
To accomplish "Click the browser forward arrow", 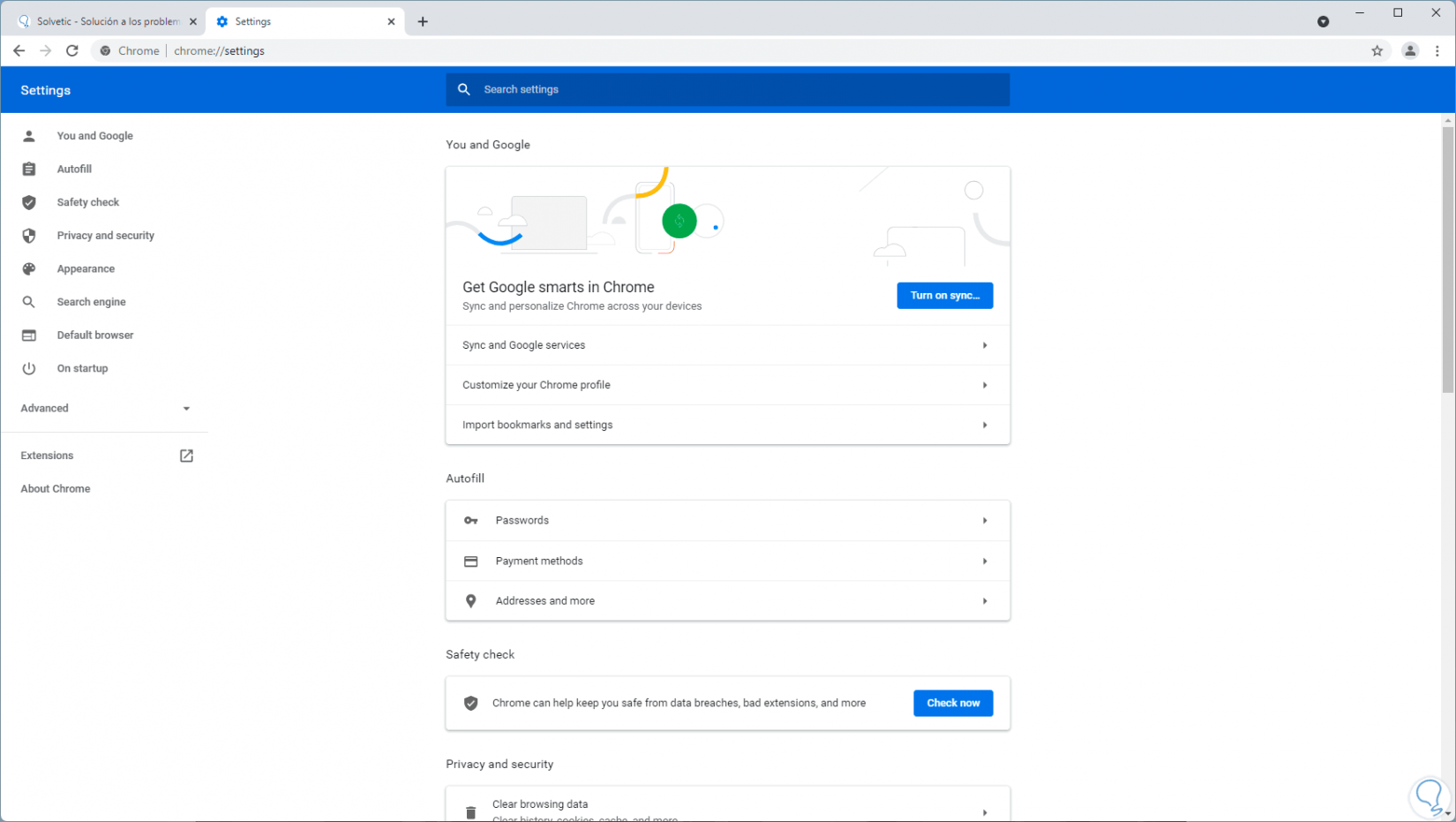I will click(46, 51).
